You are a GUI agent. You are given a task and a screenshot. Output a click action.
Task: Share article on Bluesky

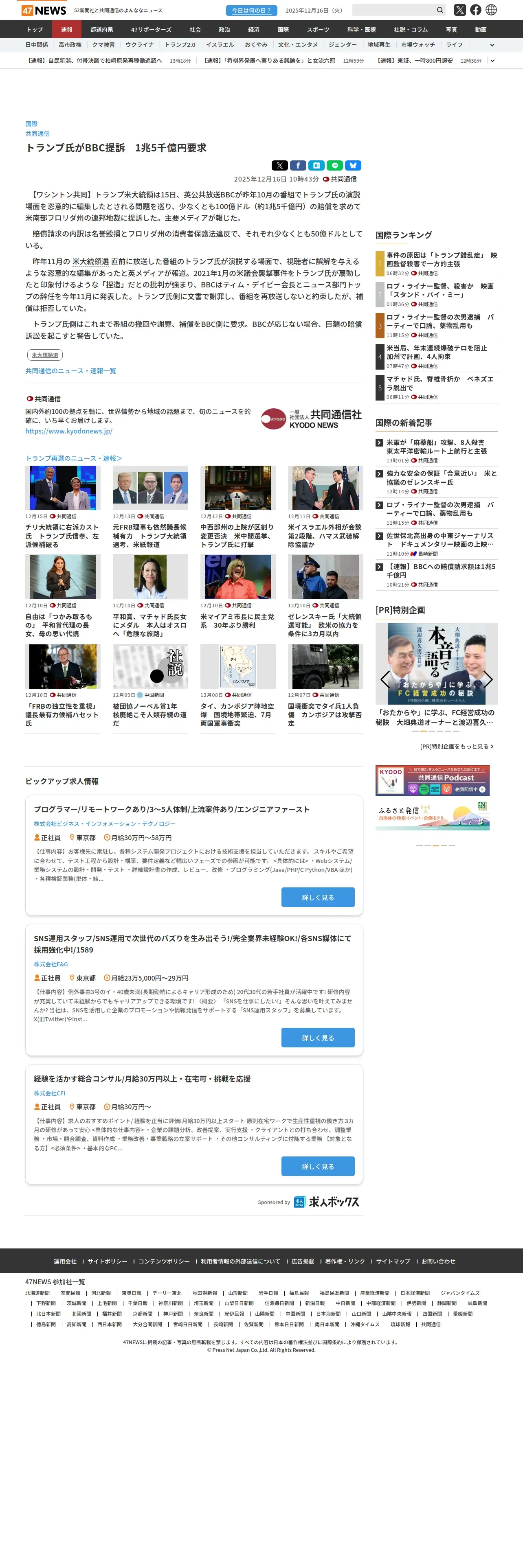tap(352, 166)
